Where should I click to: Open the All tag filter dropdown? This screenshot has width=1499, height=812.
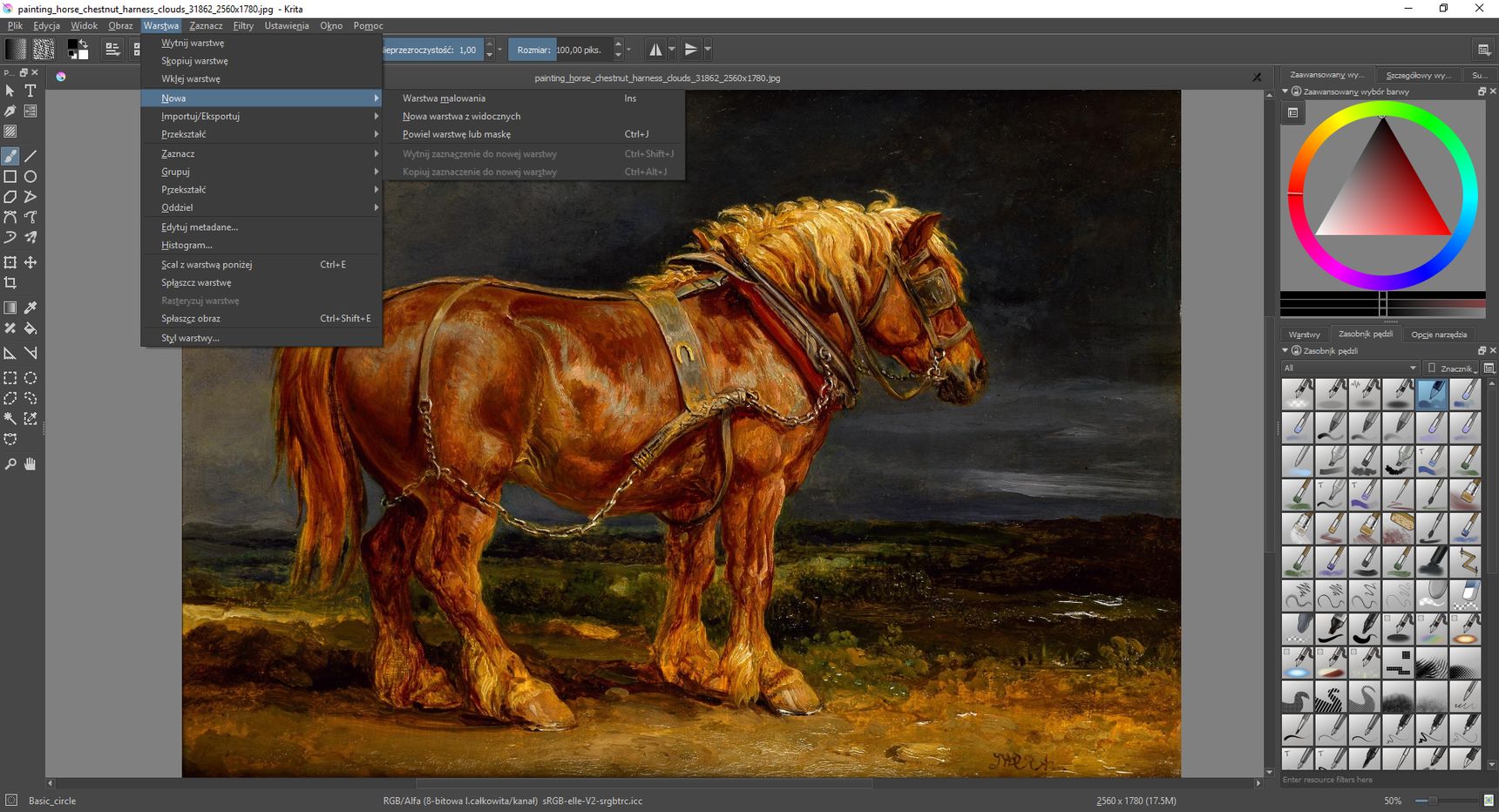(1350, 368)
